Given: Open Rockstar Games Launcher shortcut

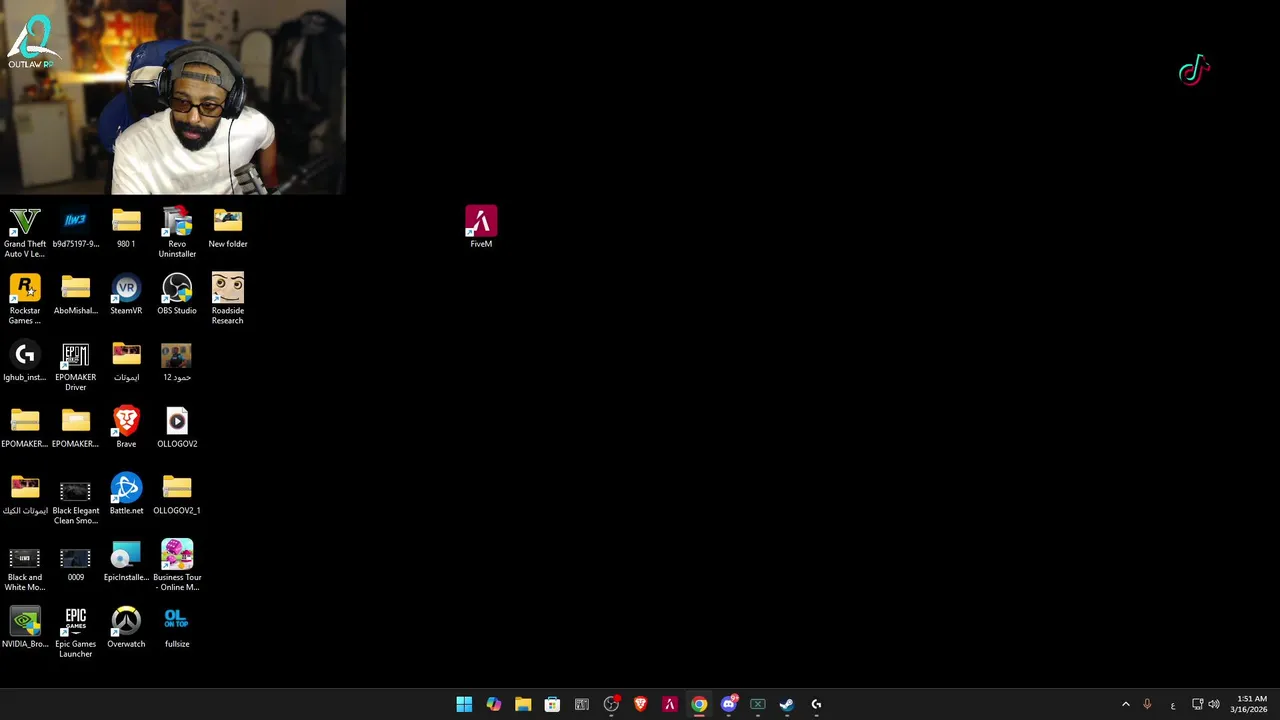Looking at the screenshot, I should click(25, 299).
